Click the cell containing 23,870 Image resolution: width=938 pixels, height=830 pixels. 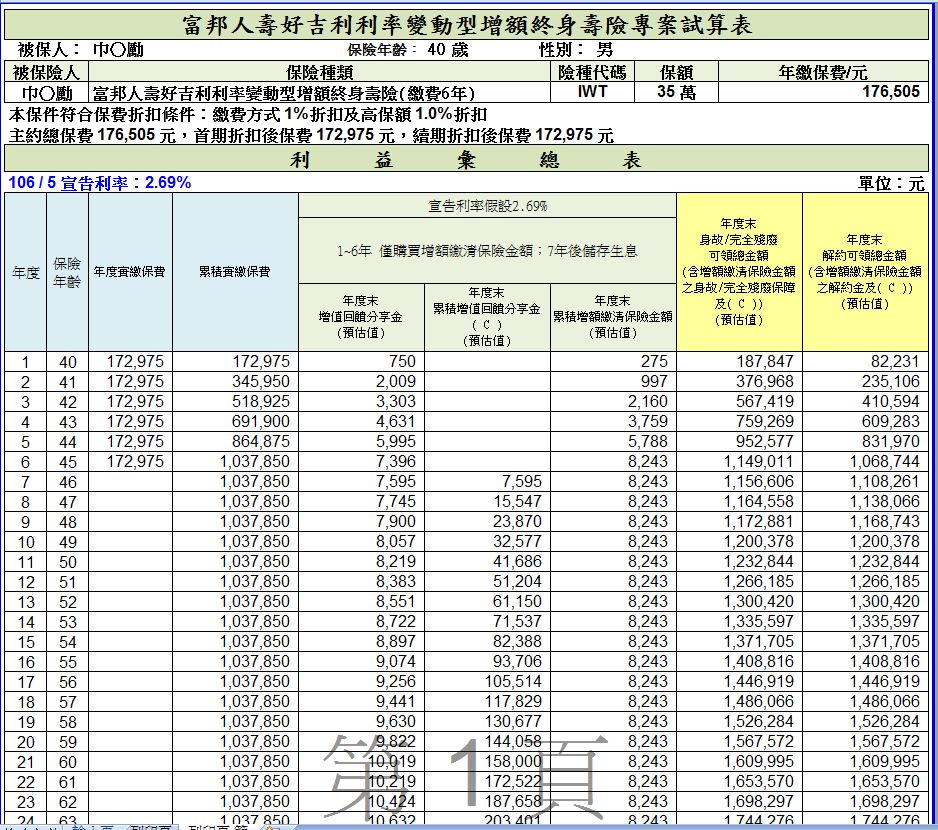tap(487, 521)
